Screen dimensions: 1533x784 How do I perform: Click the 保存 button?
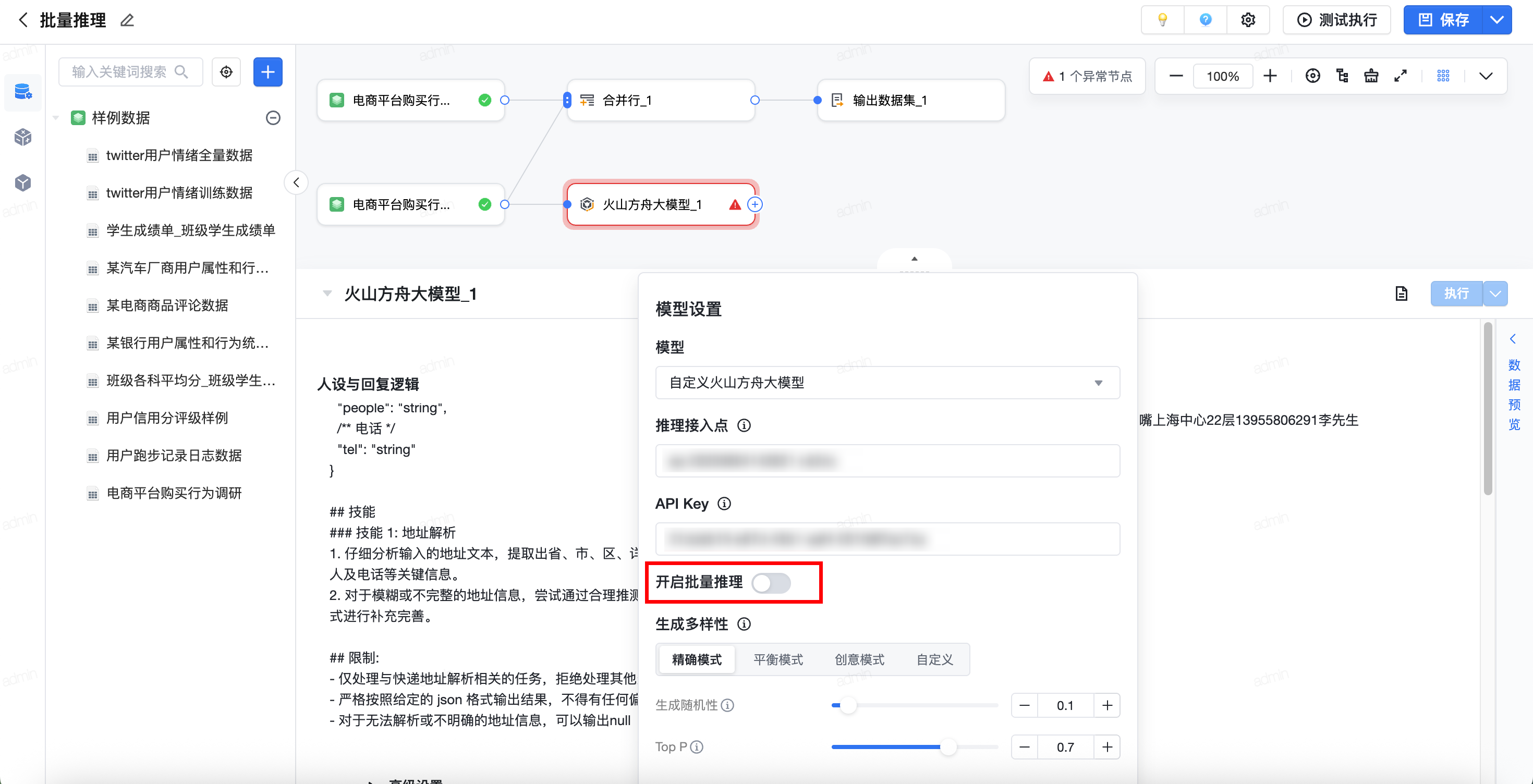pos(1443,20)
